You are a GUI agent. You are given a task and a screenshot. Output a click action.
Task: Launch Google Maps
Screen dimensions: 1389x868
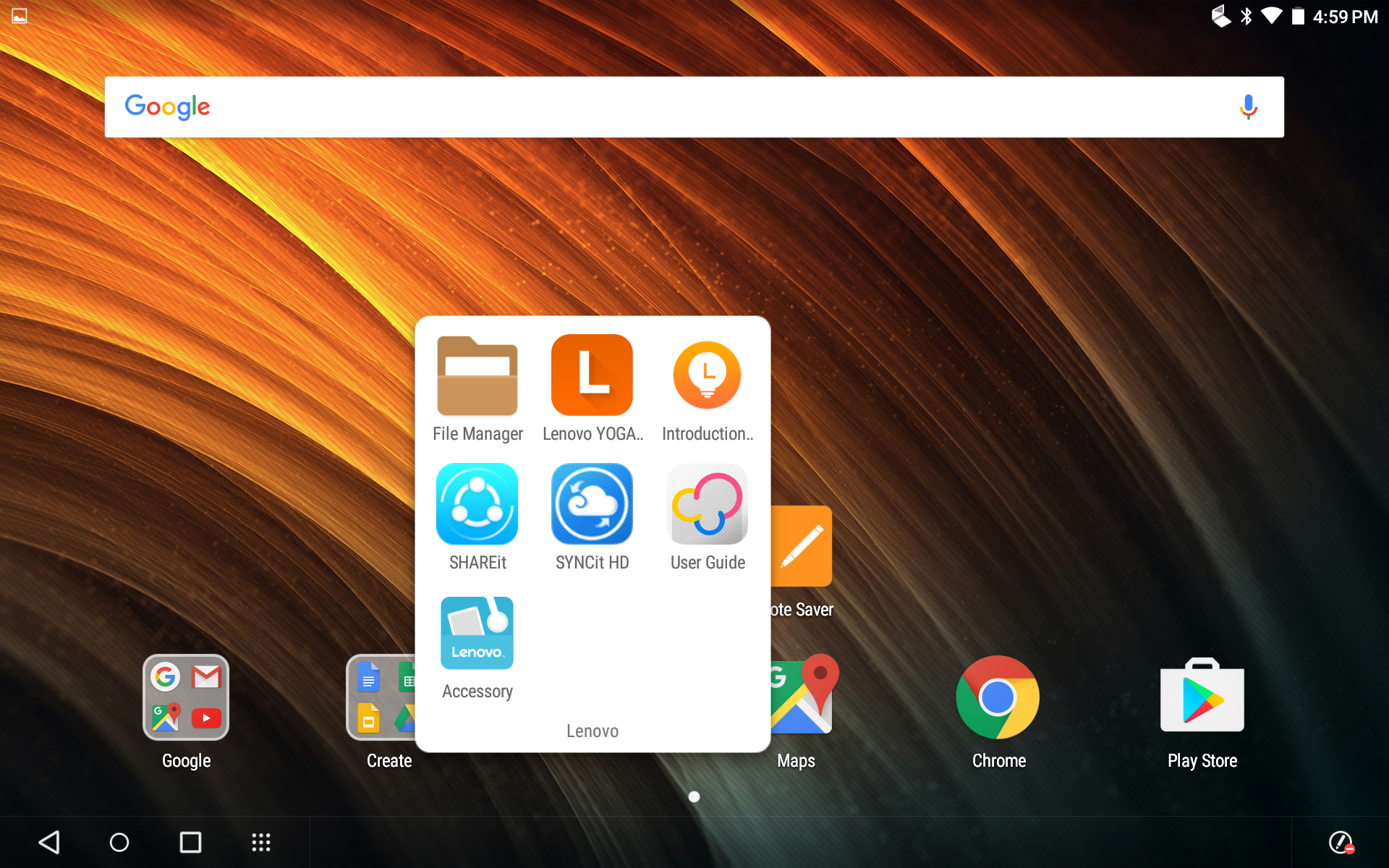point(804,694)
